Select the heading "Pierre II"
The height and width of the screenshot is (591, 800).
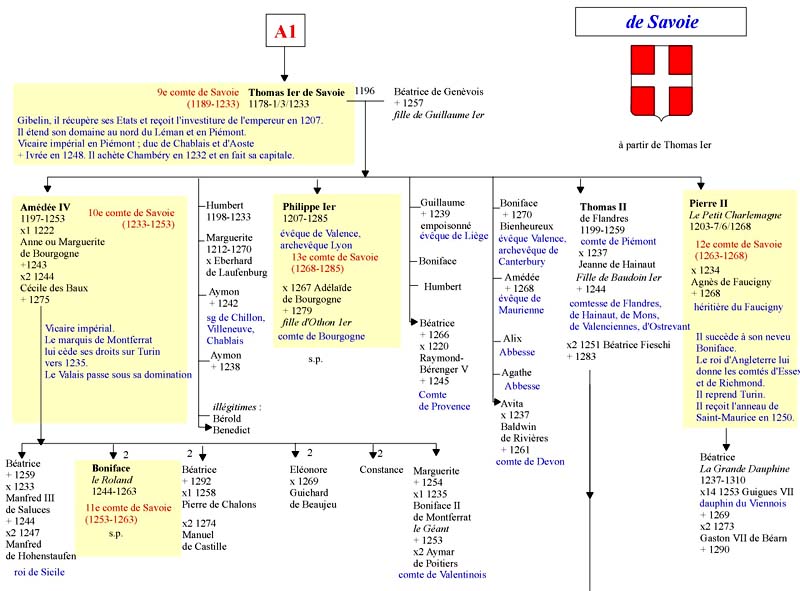[x=709, y=203]
